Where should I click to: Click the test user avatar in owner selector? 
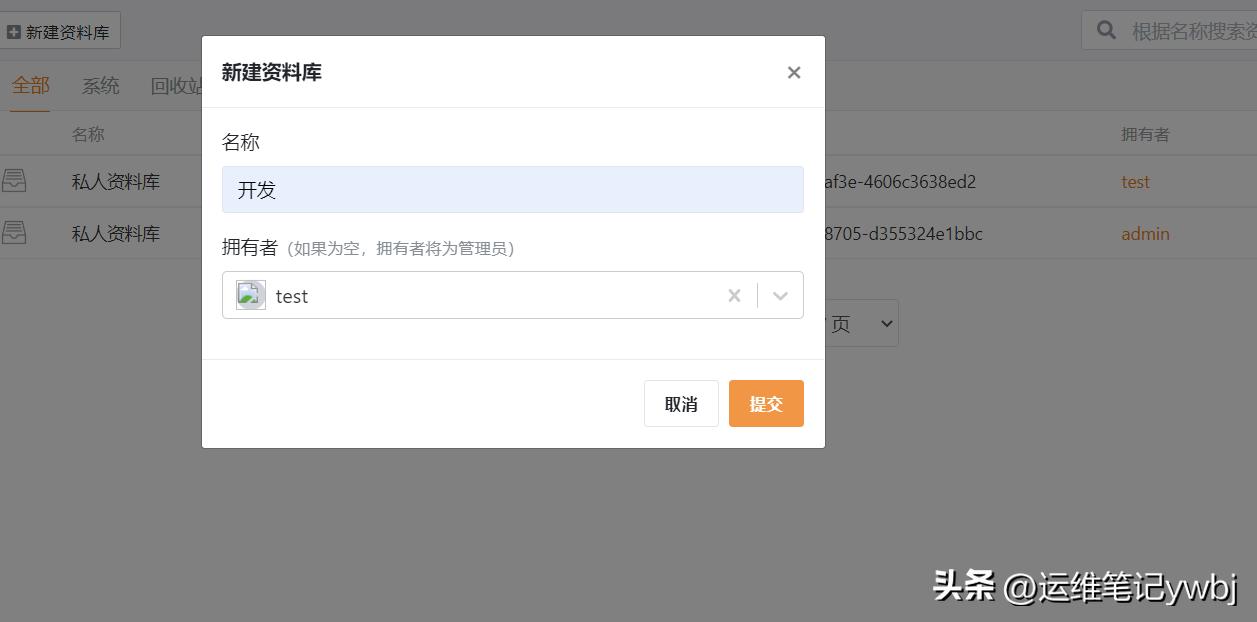[x=250, y=295]
